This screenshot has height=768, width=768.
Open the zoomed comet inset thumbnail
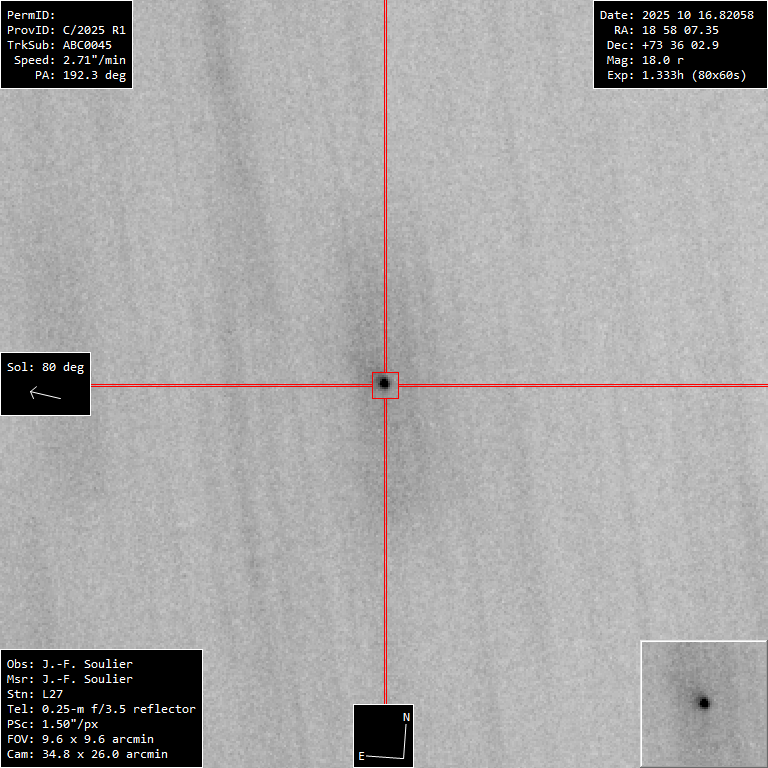click(703, 703)
